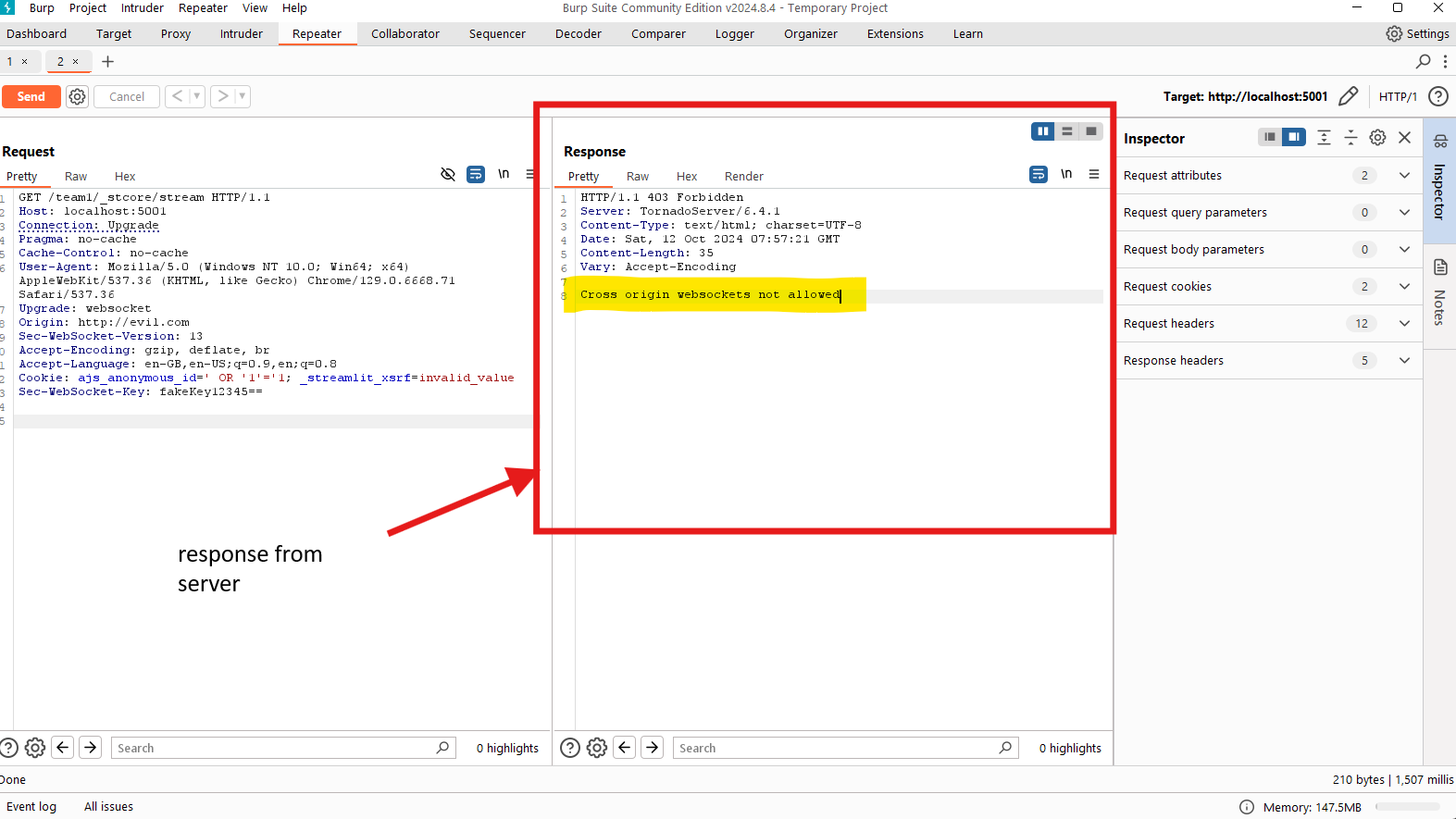The width and height of the screenshot is (1456, 819).
Task: Expand Request headers section
Action: click(1268, 324)
